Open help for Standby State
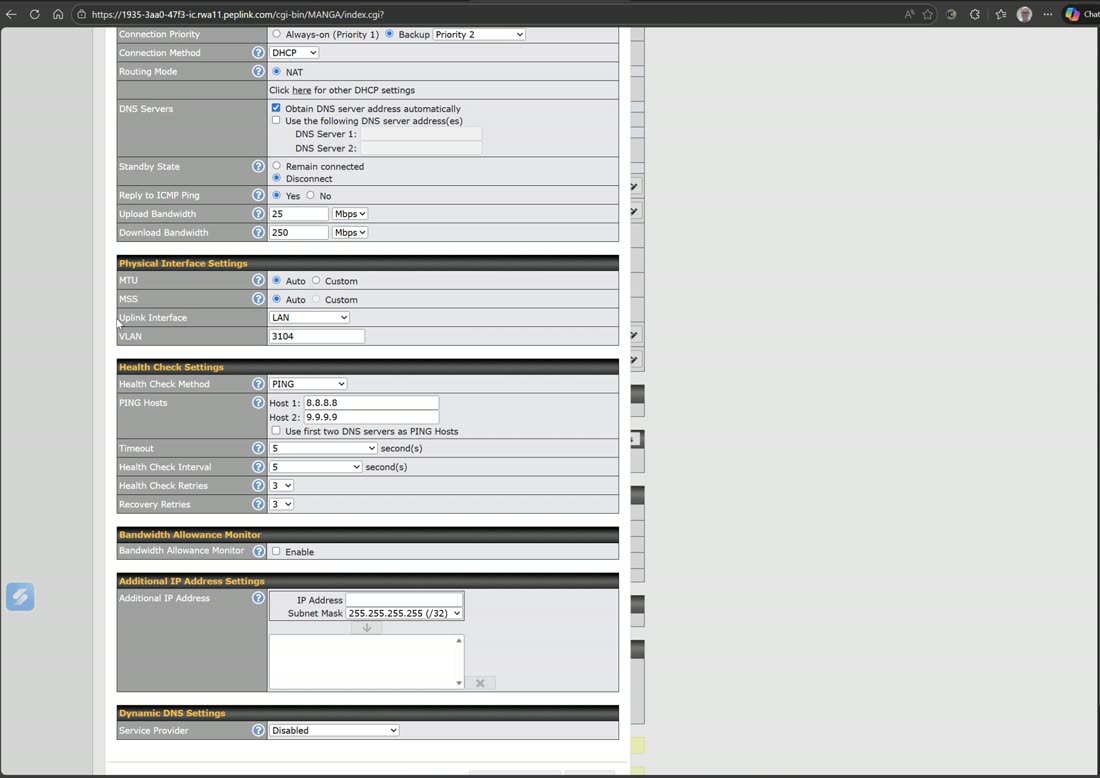Image resolution: width=1100 pixels, height=778 pixels. (258, 166)
